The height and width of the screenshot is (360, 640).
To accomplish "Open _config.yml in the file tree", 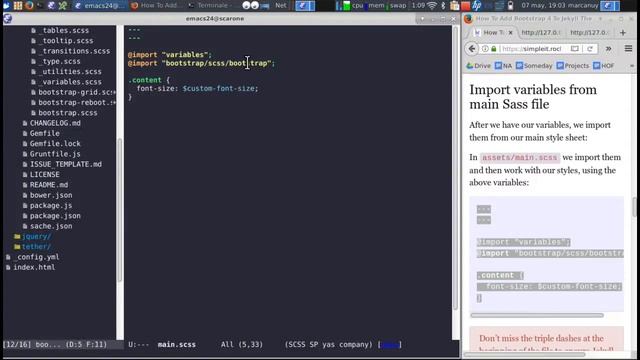I will tap(36, 257).
